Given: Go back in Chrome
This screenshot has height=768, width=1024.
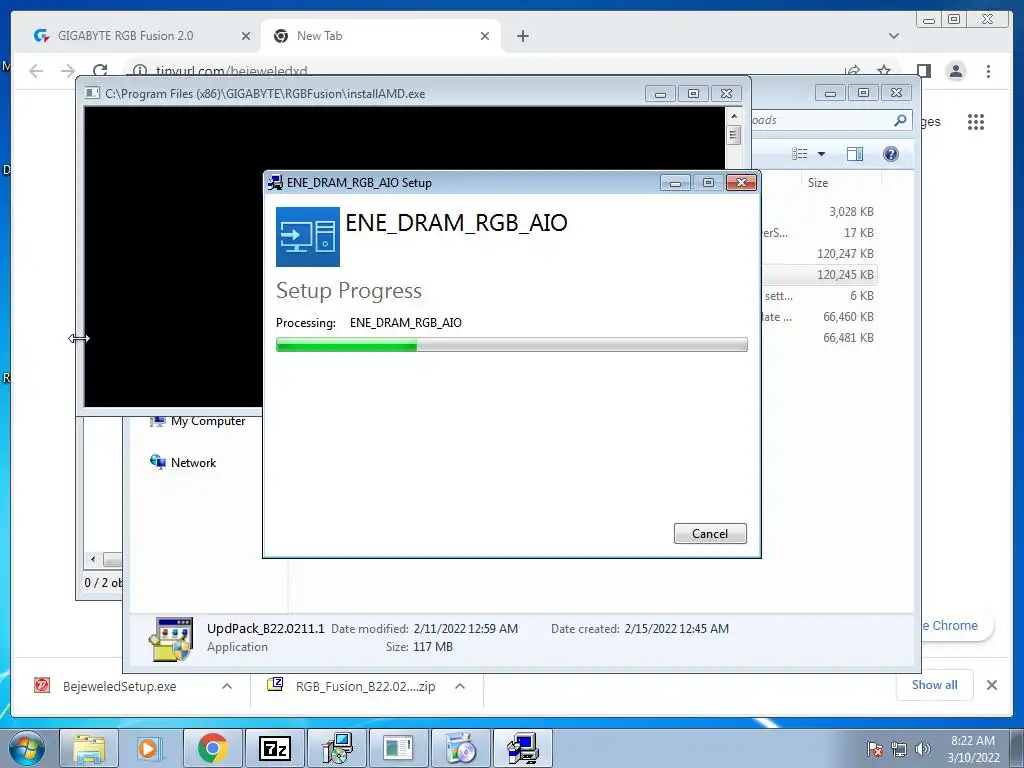Looking at the screenshot, I should point(37,71).
